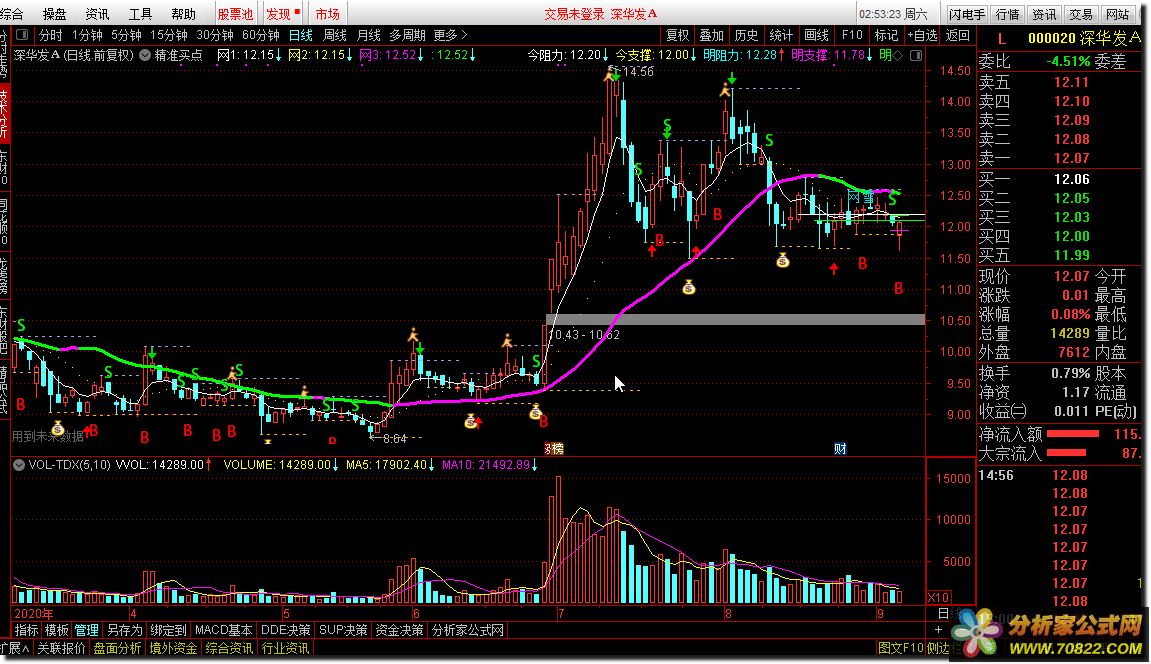Click the 闪电手 button
Screen dimensions: 1151x664
click(x=966, y=14)
